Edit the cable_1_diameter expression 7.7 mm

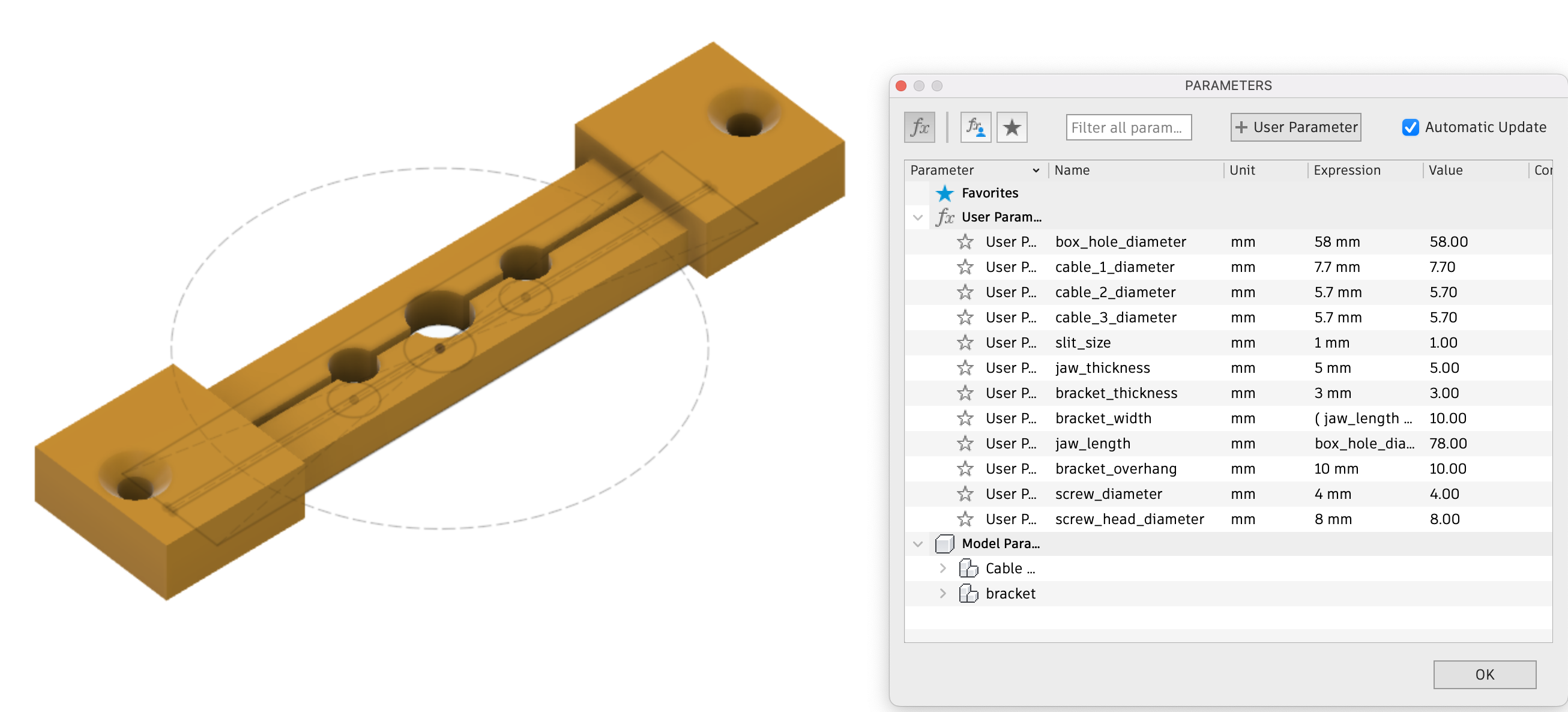[x=1337, y=267]
